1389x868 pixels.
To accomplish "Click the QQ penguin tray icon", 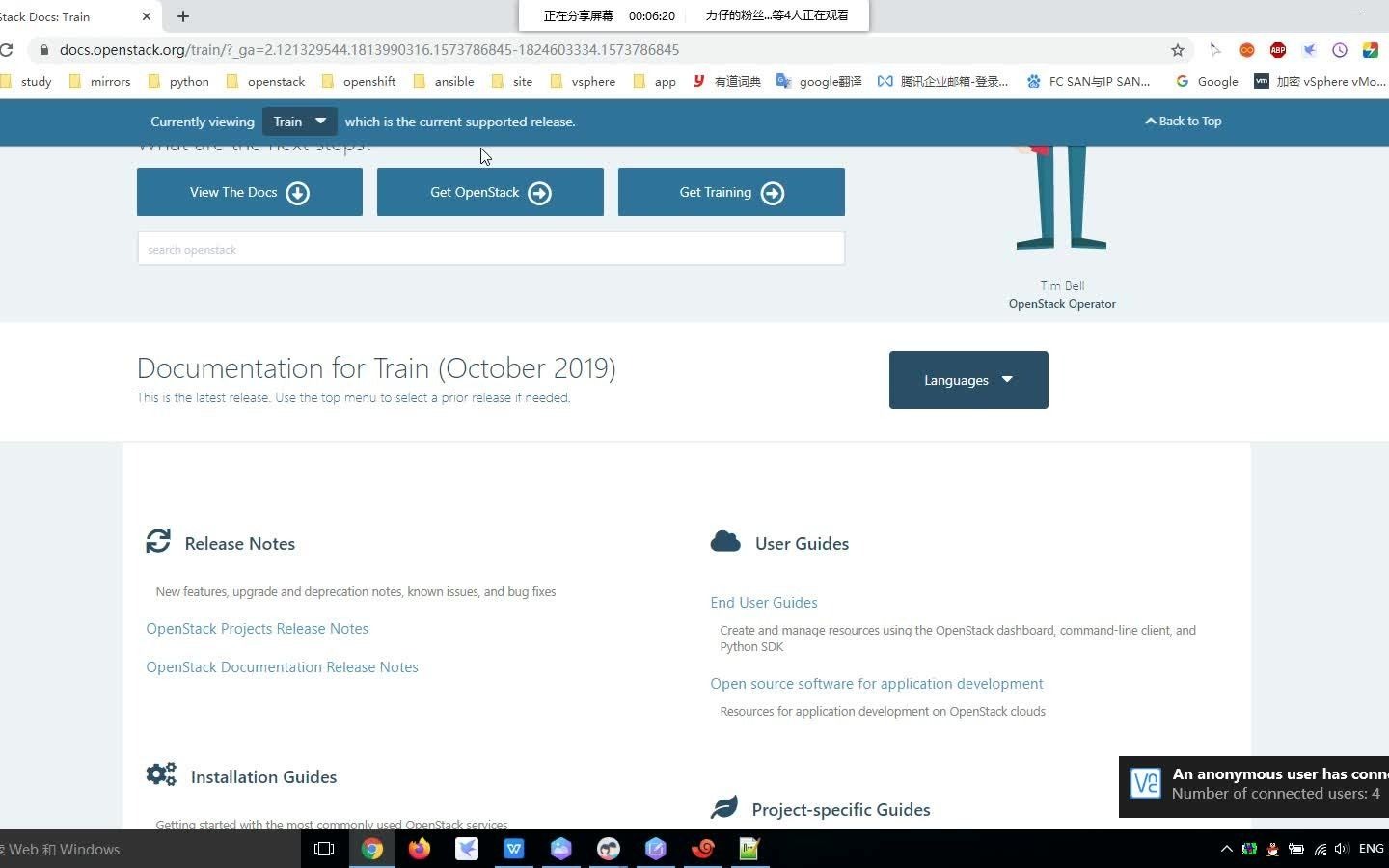I will point(1272,849).
